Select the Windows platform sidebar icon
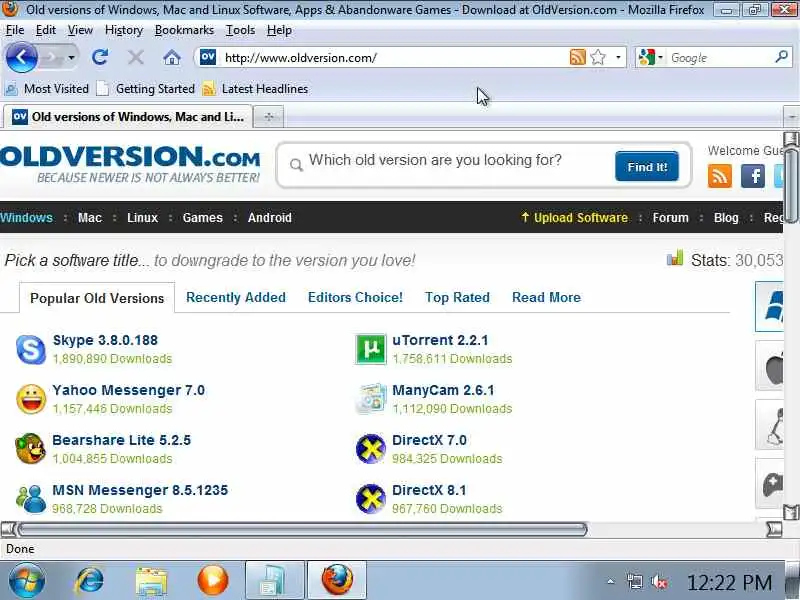Viewport: 800px width, 600px height. point(769,306)
